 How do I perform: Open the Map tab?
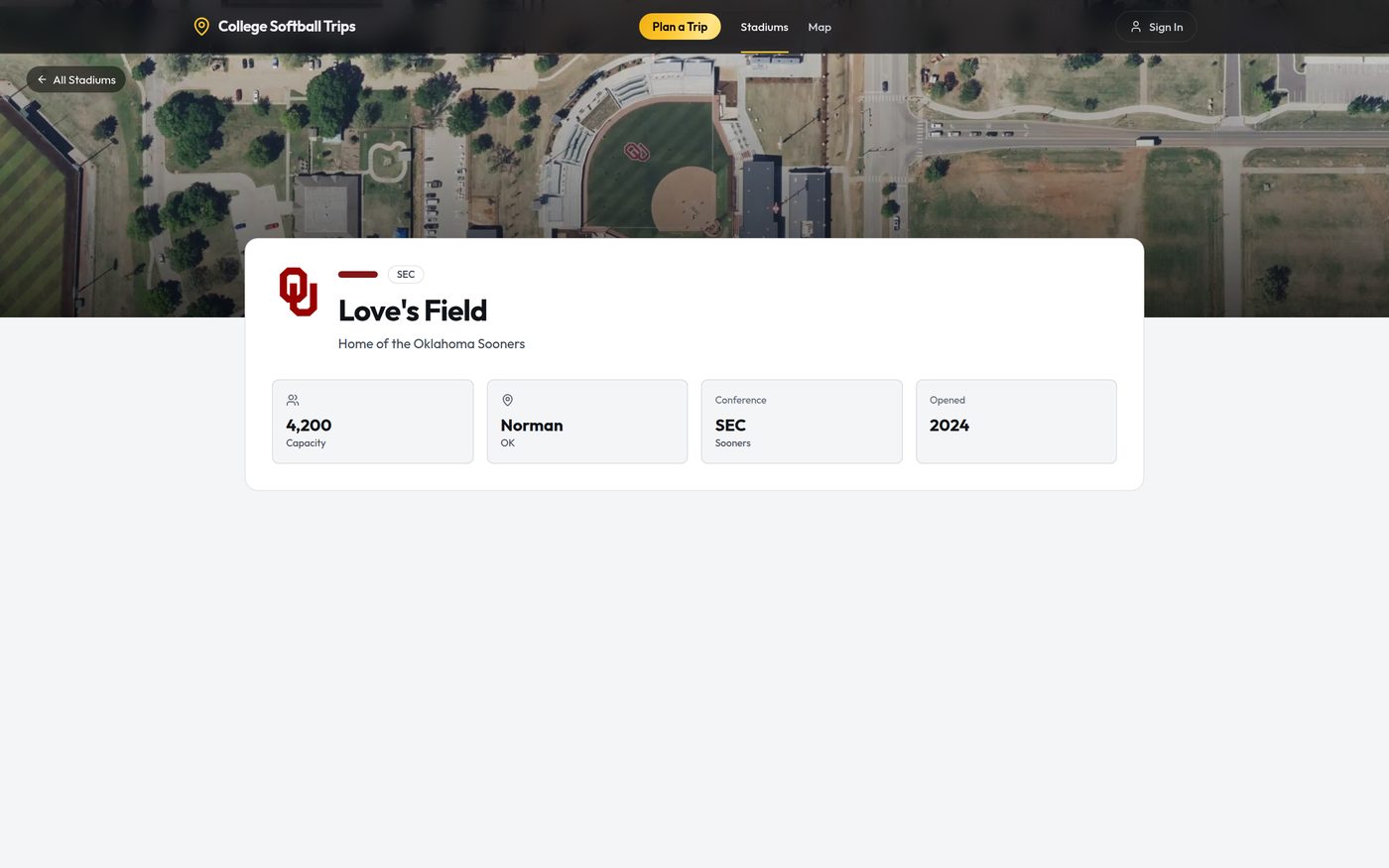820,27
